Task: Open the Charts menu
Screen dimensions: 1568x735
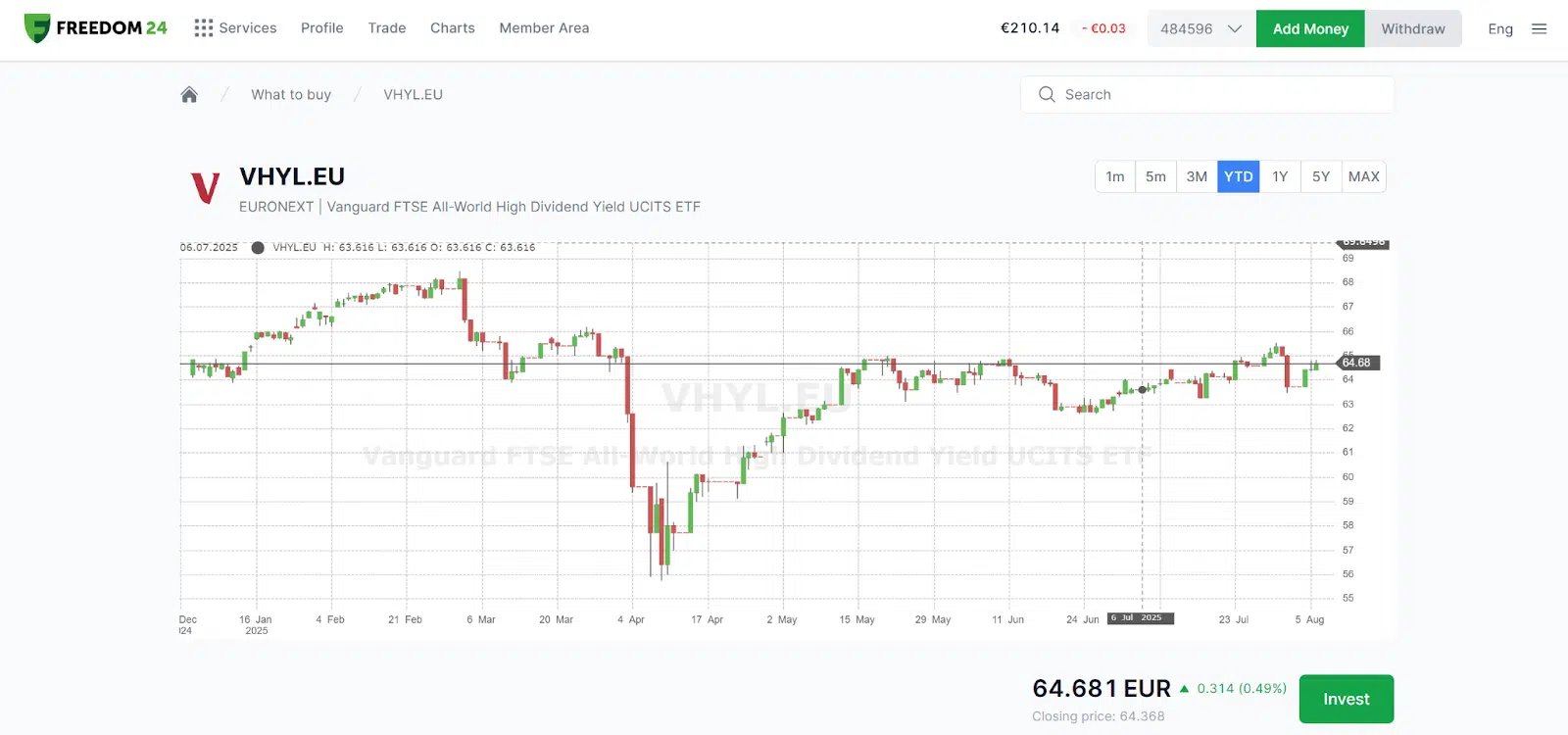Action: pyautogui.click(x=453, y=28)
